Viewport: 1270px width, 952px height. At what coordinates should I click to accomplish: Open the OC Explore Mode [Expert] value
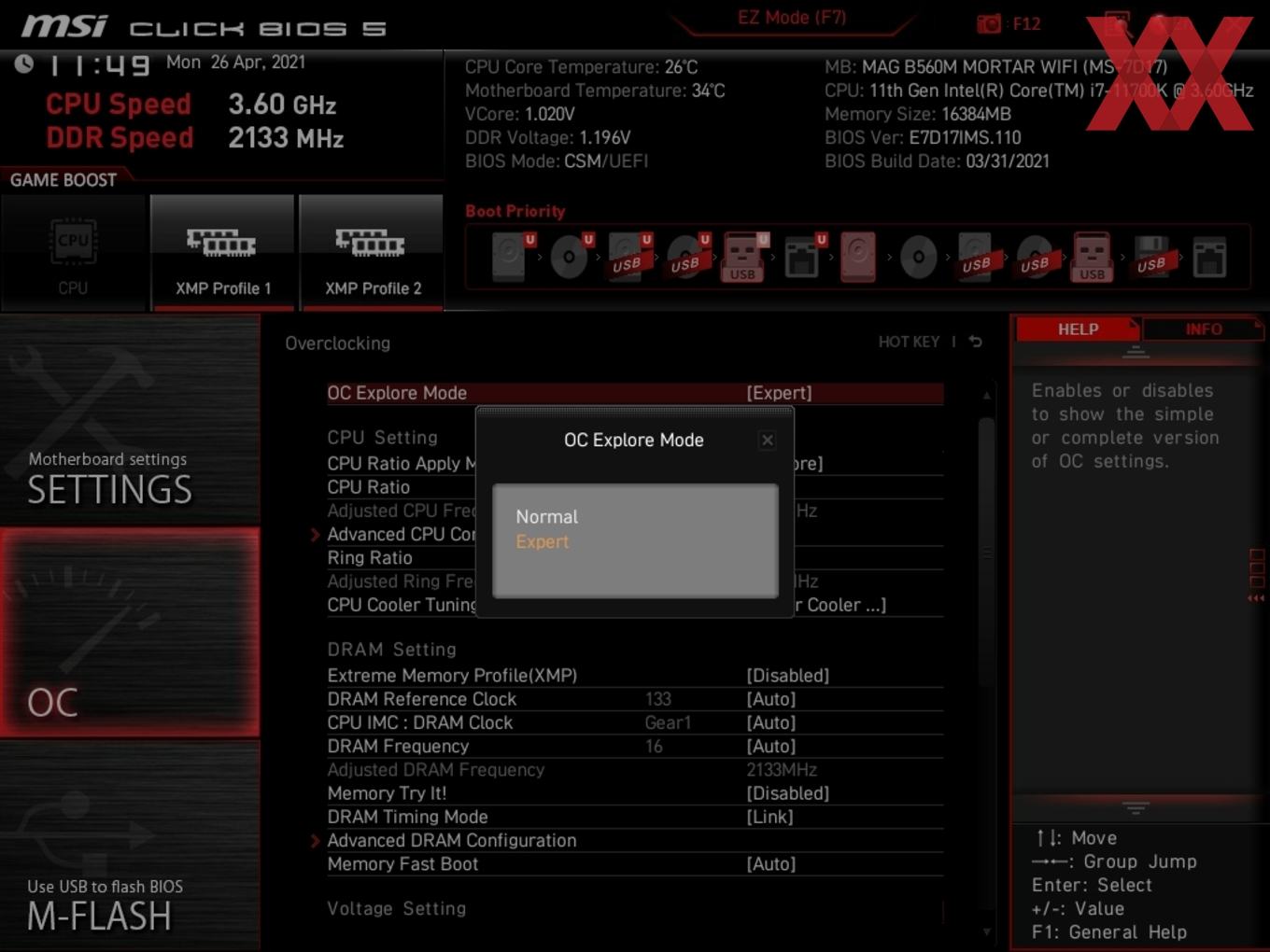click(x=779, y=393)
